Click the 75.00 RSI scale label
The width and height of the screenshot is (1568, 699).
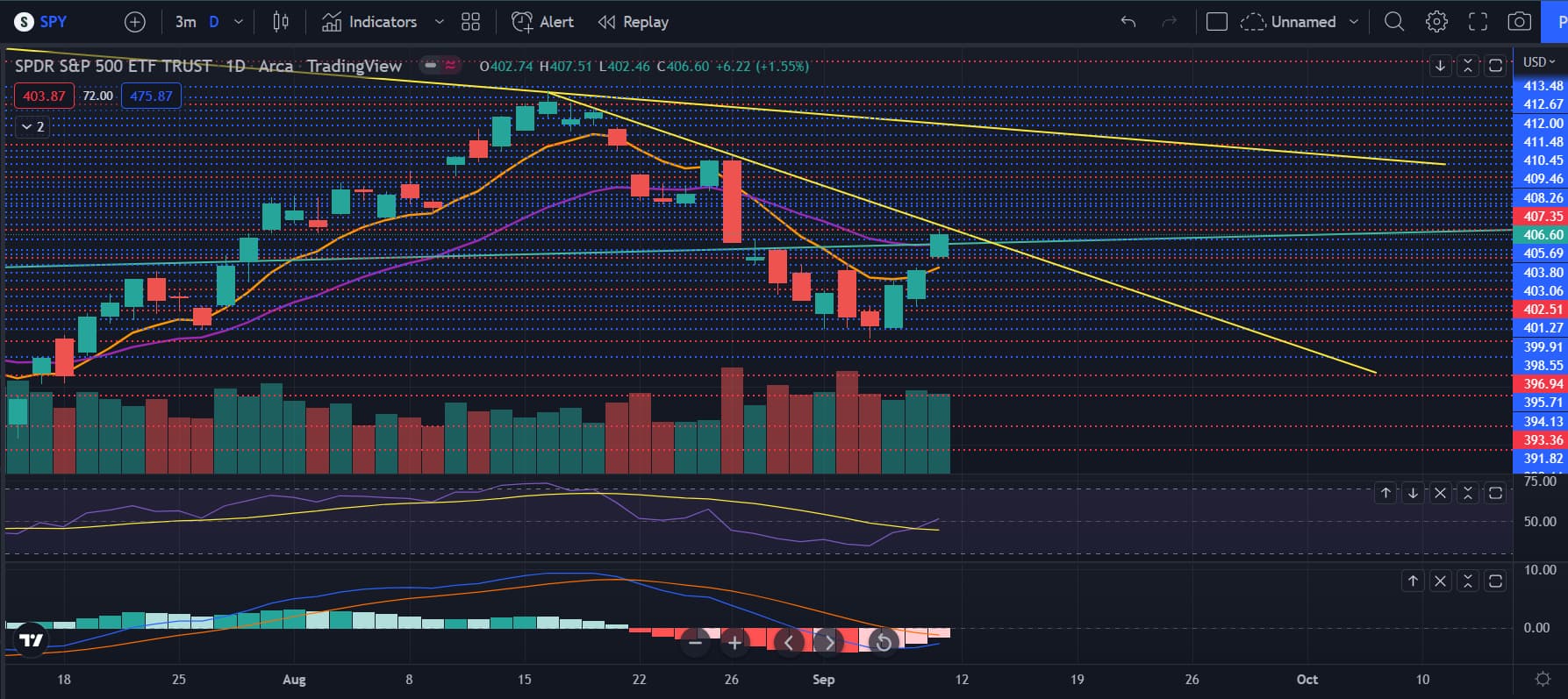pyautogui.click(x=1540, y=481)
